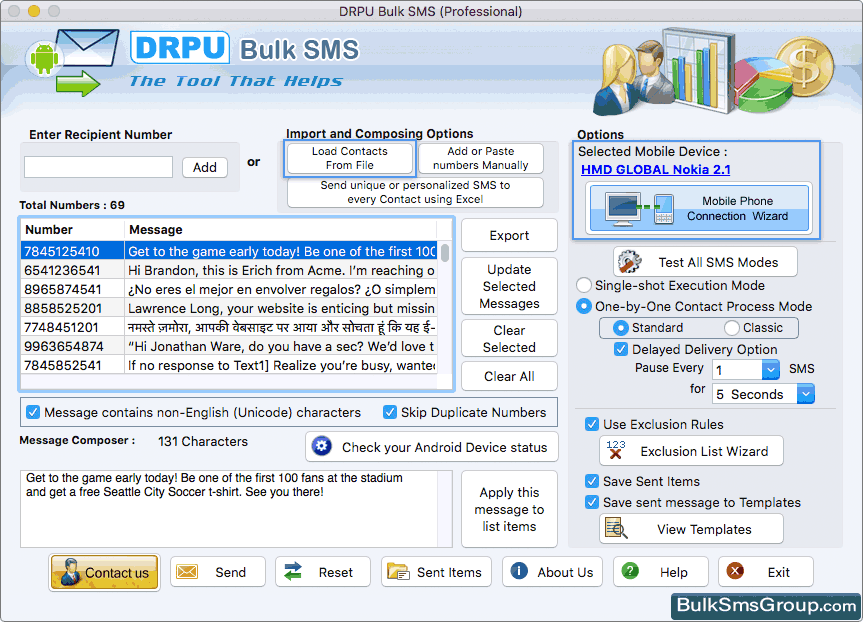The height and width of the screenshot is (622, 863).
Task: Open the HMD GLOBAL Nokia 2.1 device link
Action: [x=656, y=170]
